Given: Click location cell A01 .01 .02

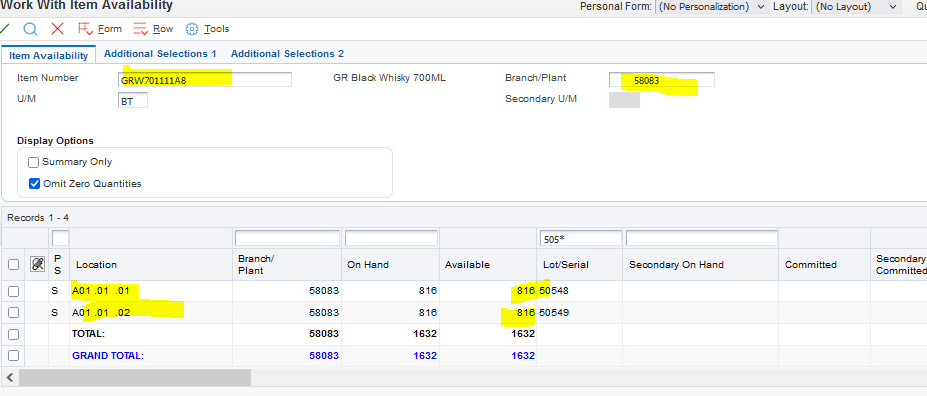Looking at the screenshot, I should coord(101,313).
